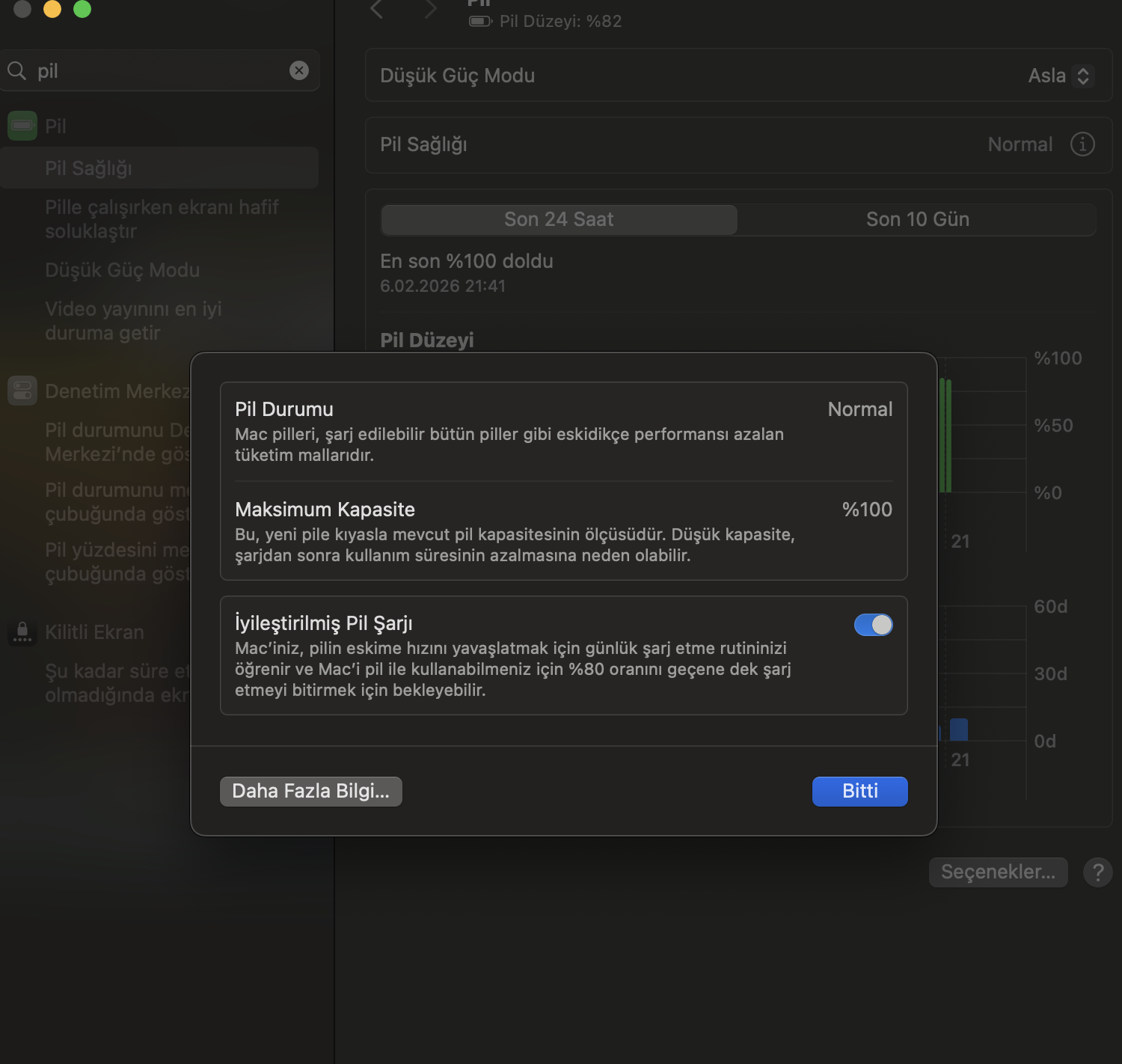Click the back navigation chevron
This screenshot has width=1122, height=1064.
377,10
